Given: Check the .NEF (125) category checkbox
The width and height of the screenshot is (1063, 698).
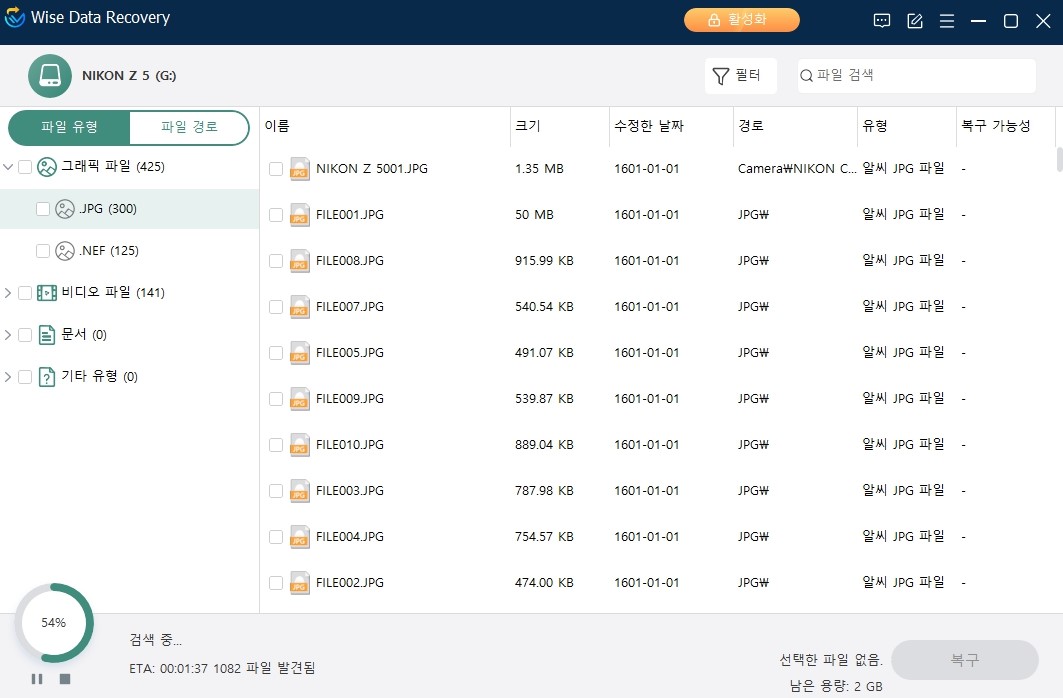Looking at the screenshot, I should pyautogui.click(x=43, y=251).
